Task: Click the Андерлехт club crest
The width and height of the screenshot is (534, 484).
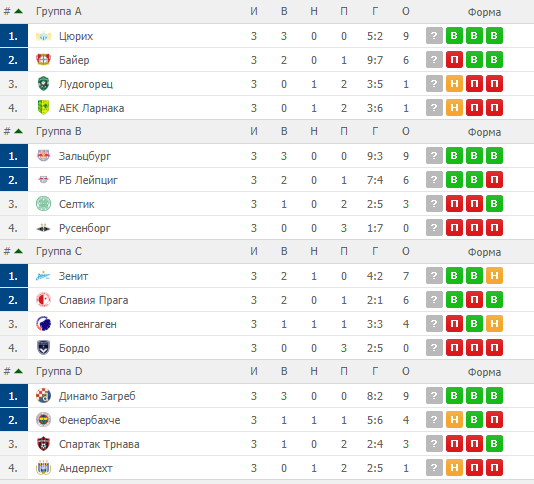Action: coord(43,468)
